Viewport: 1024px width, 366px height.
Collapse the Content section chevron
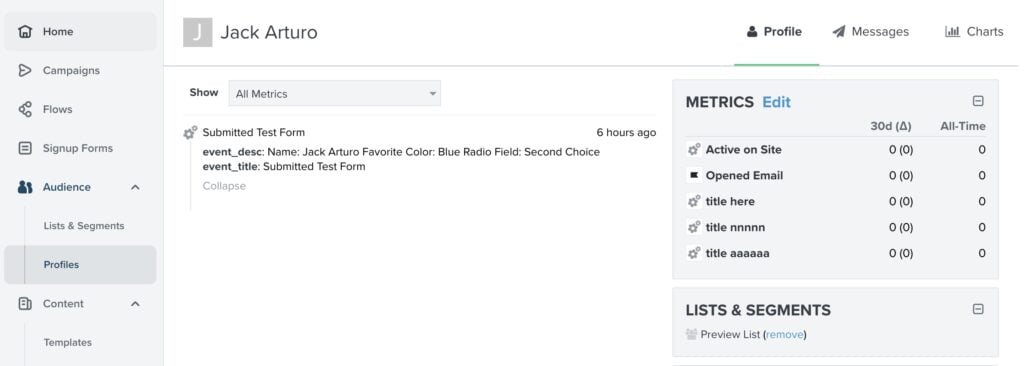coord(135,304)
